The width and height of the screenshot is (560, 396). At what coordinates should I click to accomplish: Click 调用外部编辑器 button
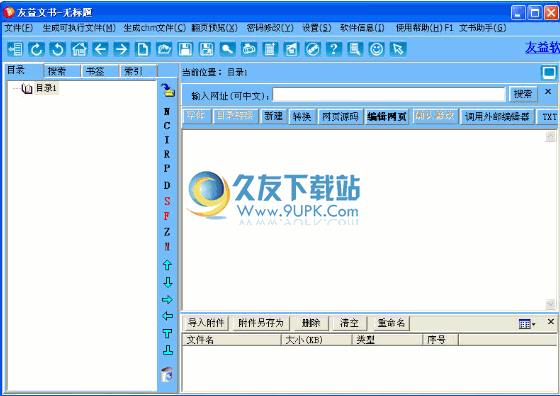[497, 116]
